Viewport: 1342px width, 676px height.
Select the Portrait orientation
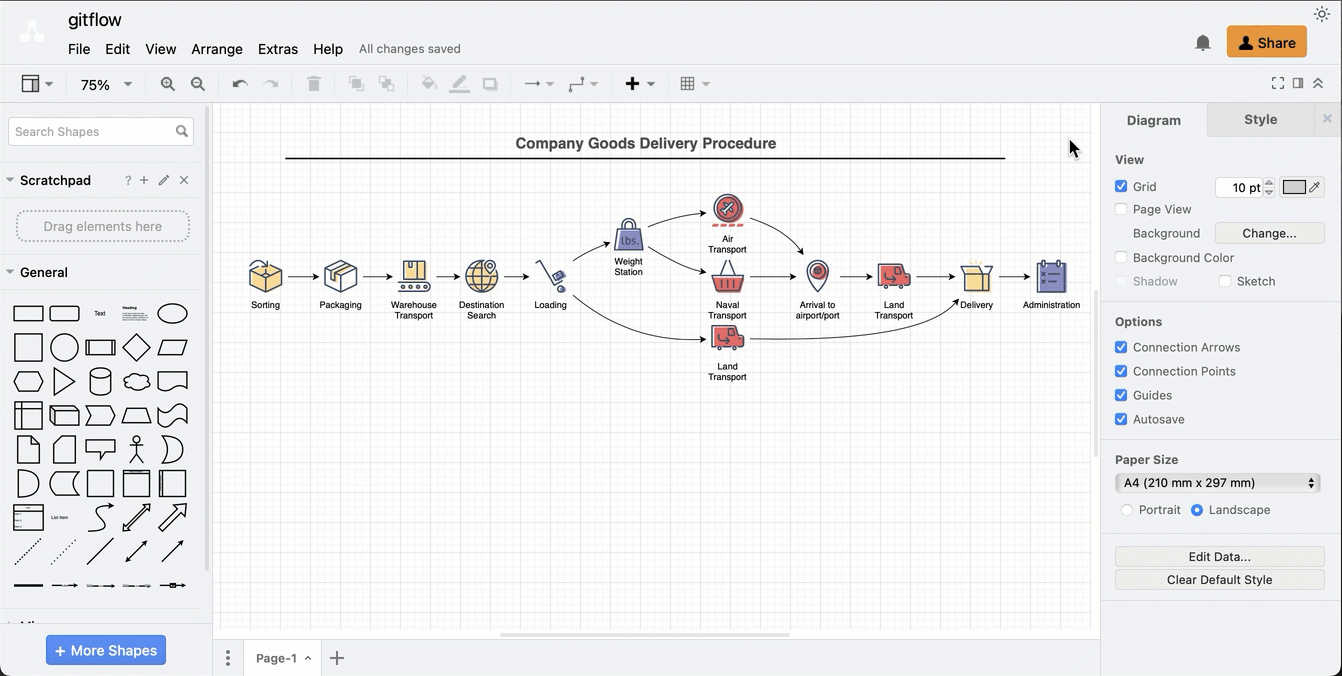point(1127,510)
